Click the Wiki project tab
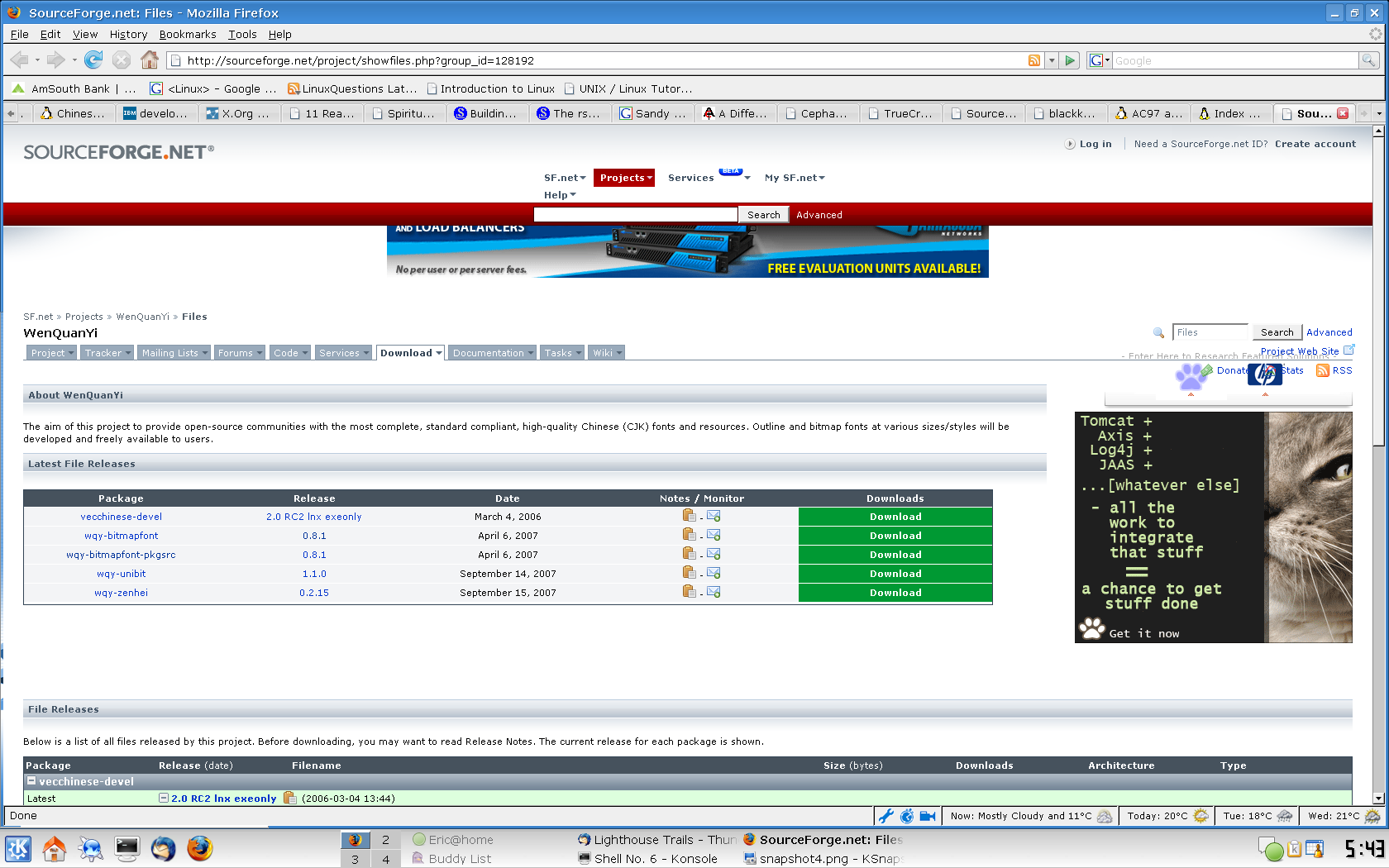This screenshot has width=1389, height=868. 607,353
